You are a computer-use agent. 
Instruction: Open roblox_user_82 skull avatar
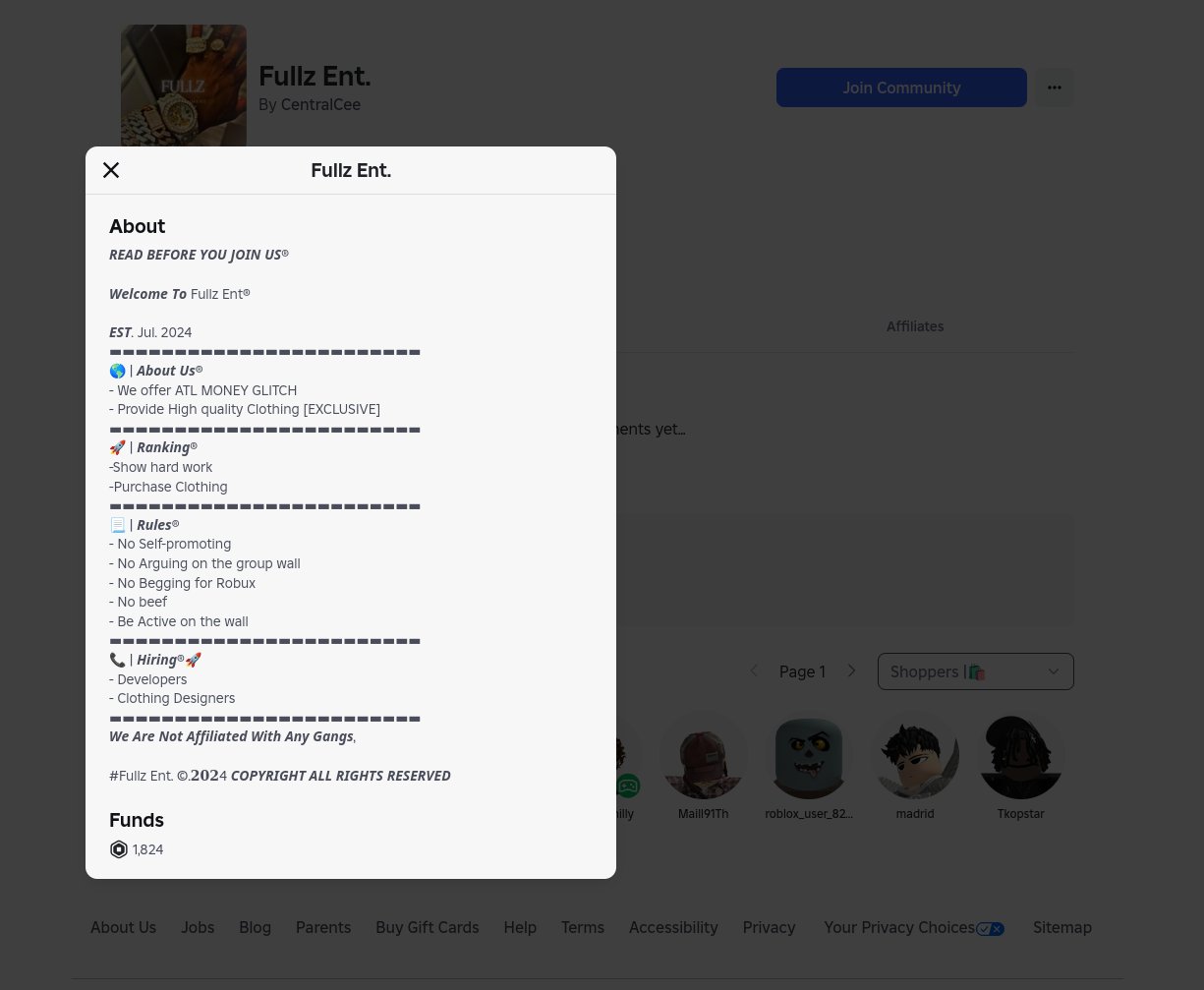pos(809,756)
